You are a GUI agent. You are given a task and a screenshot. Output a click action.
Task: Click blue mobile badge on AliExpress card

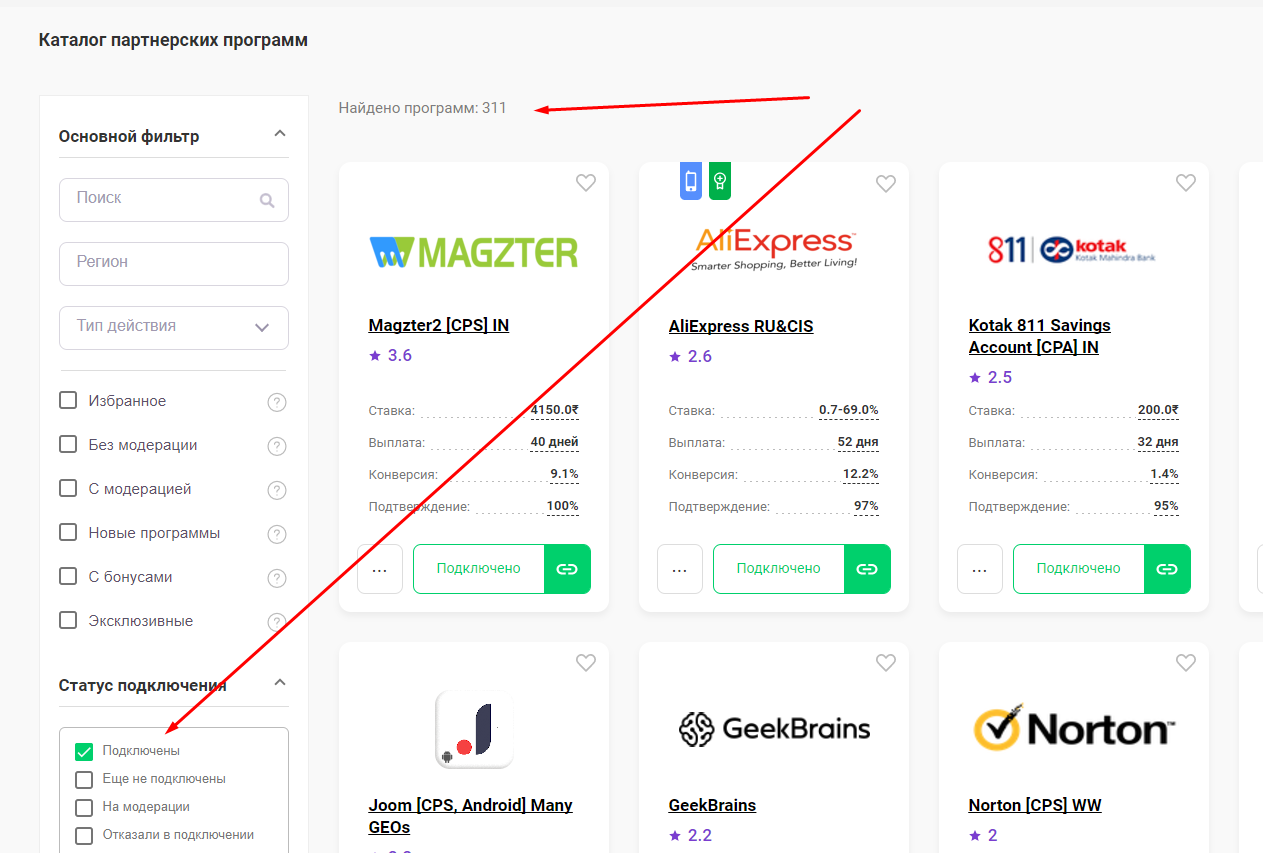(x=691, y=181)
